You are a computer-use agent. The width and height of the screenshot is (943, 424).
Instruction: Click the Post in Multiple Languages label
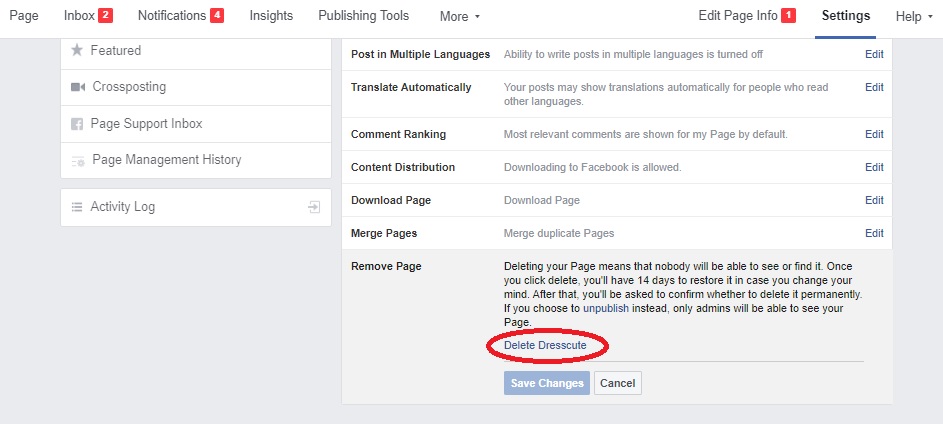click(x=420, y=54)
